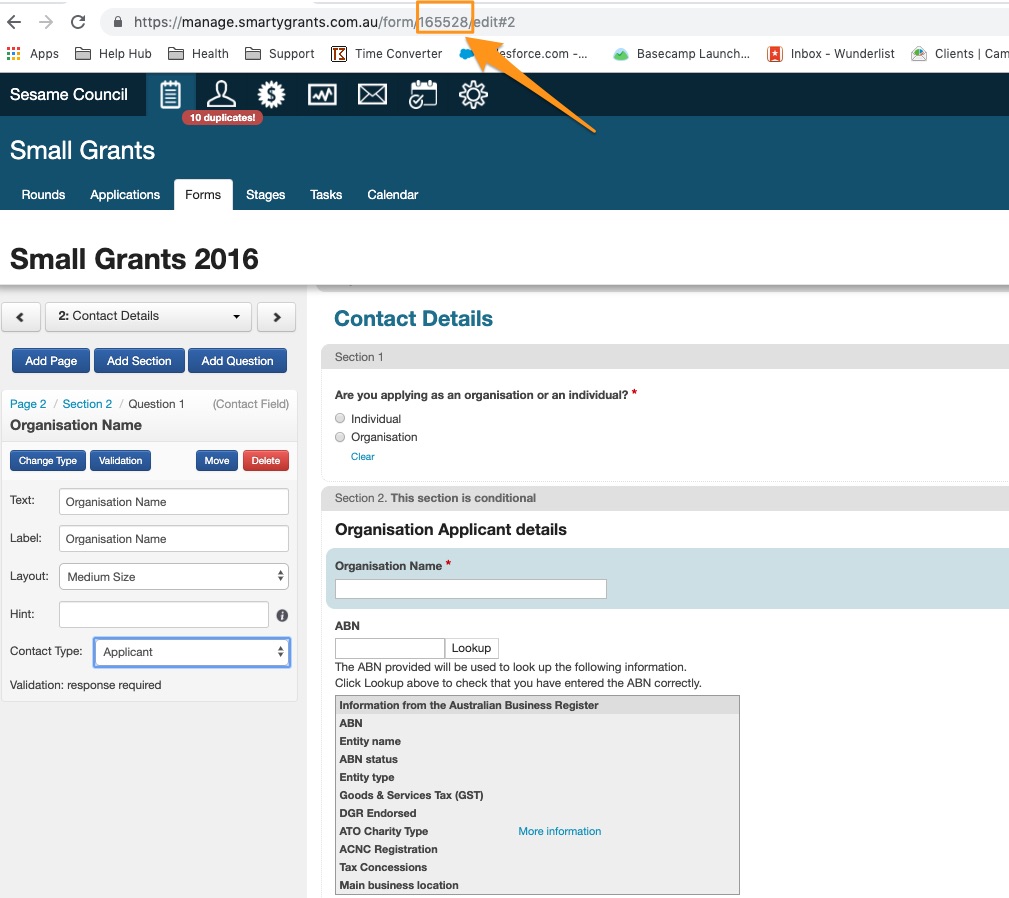This screenshot has width=1009, height=898.
Task: Open the forms clipboard icon in top navigation
Action: (171, 94)
